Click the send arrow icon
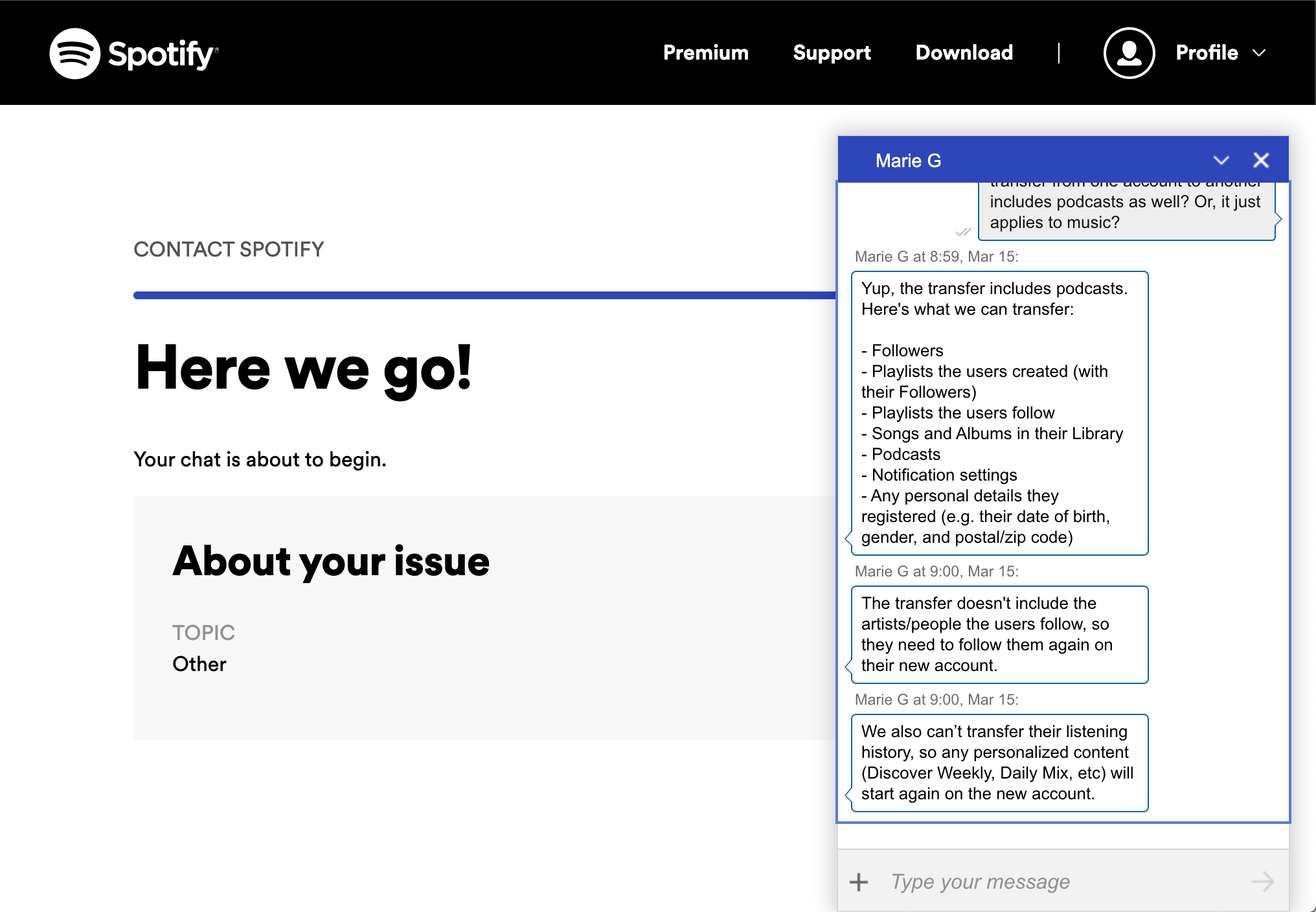This screenshot has height=912, width=1316. click(x=1262, y=882)
